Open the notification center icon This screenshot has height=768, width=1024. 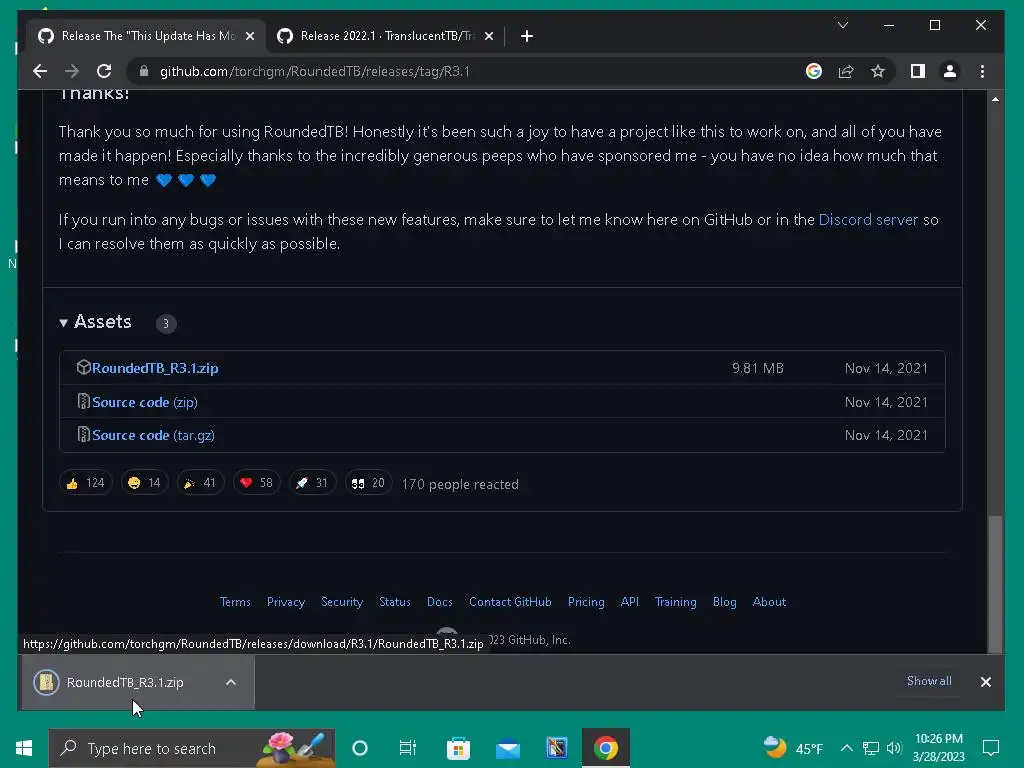[991, 748]
